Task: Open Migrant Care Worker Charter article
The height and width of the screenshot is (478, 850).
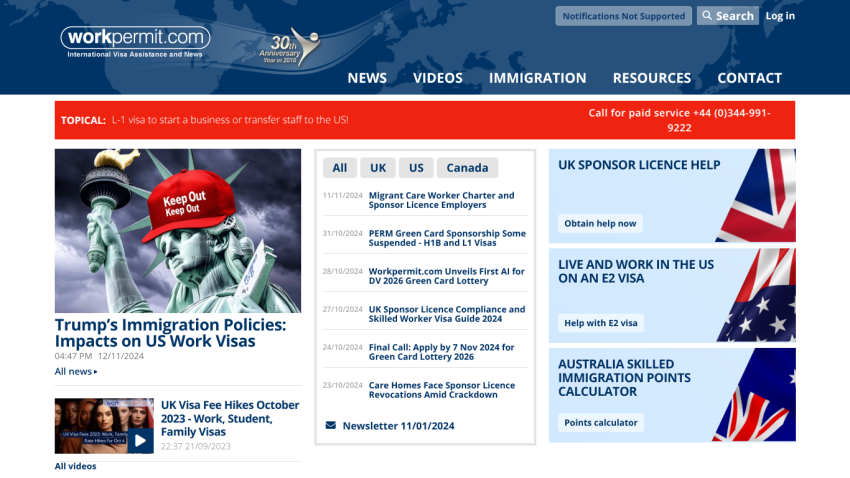Action: click(441, 200)
